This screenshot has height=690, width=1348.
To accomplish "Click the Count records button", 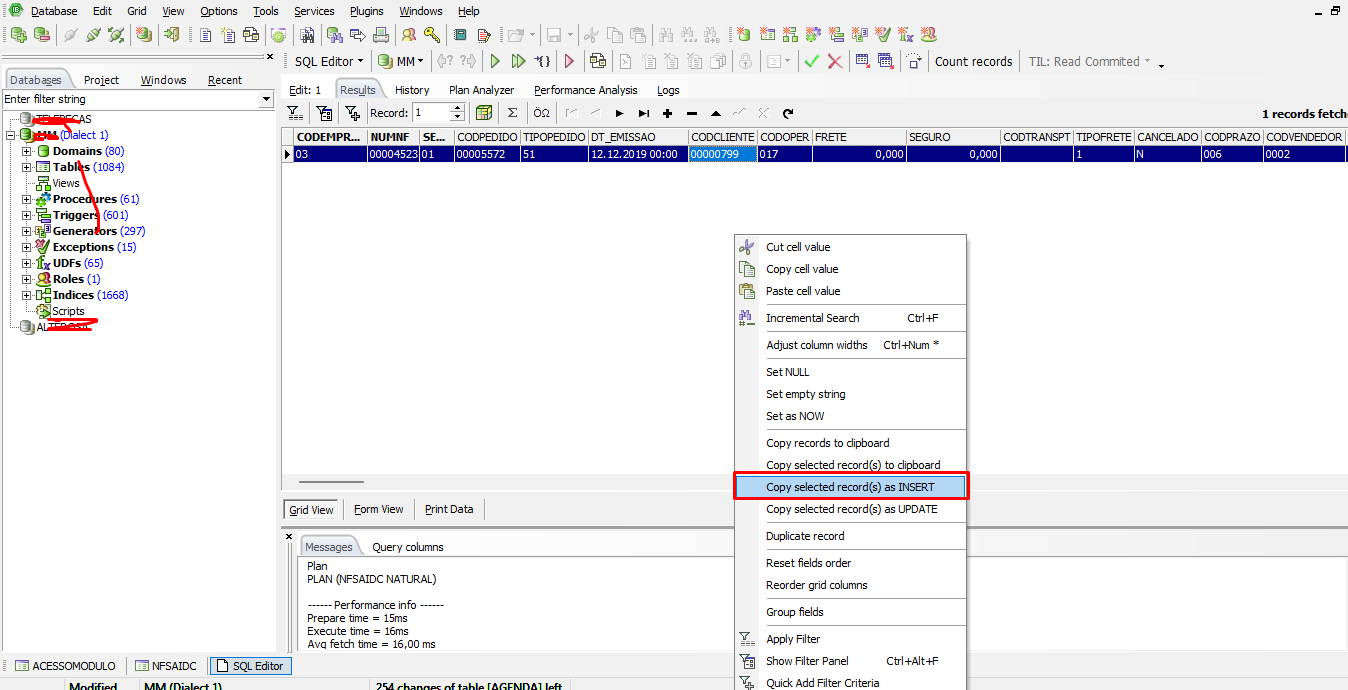I will point(973,61).
